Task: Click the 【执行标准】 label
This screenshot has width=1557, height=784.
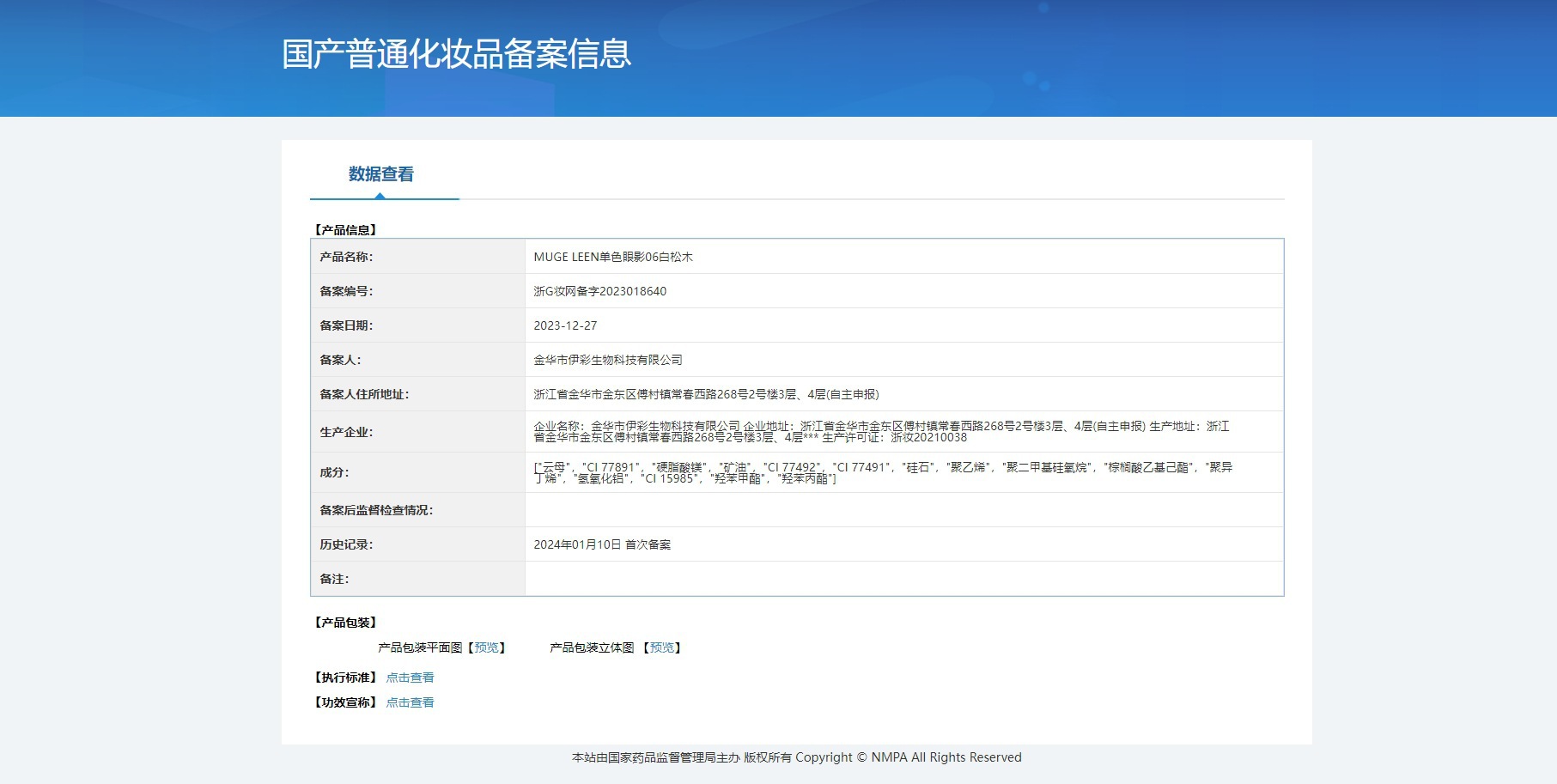Action: point(345,678)
